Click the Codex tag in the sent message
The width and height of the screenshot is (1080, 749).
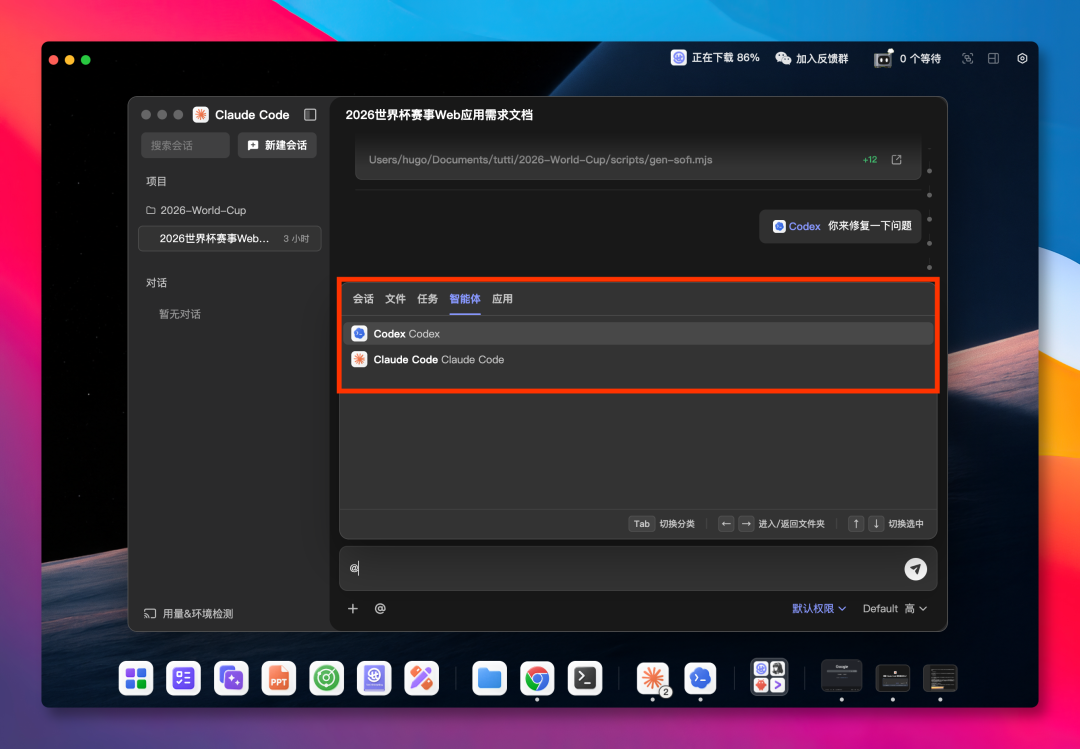pyautogui.click(x=797, y=226)
